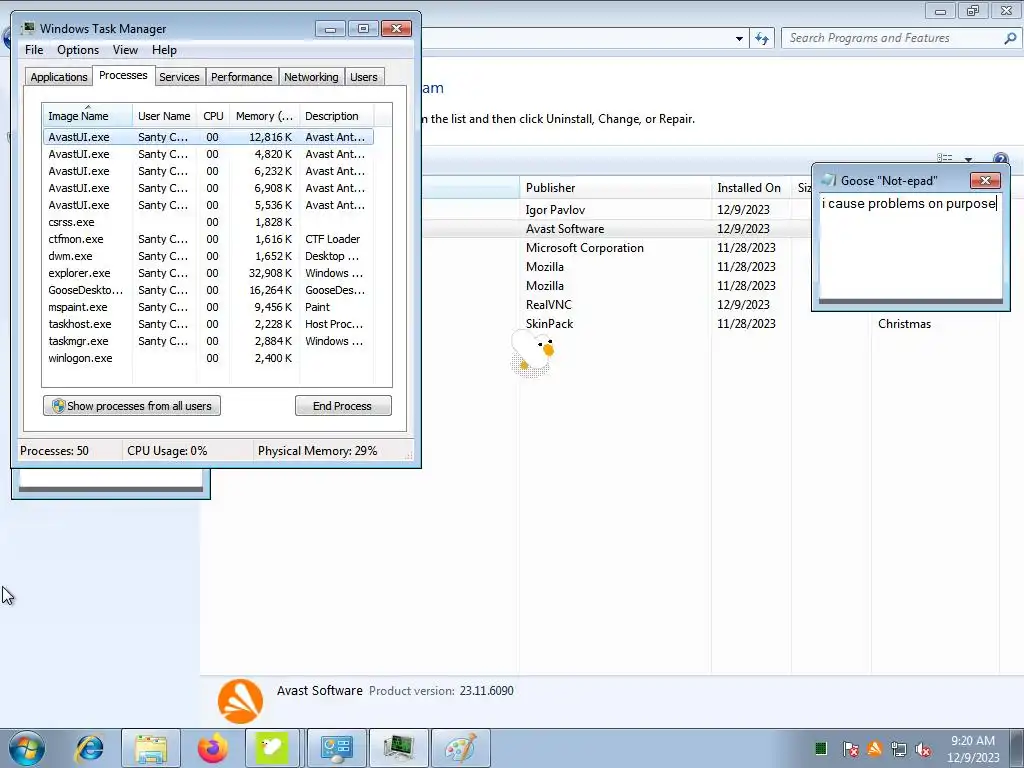Open Options menu in Task Manager

[78, 50]
